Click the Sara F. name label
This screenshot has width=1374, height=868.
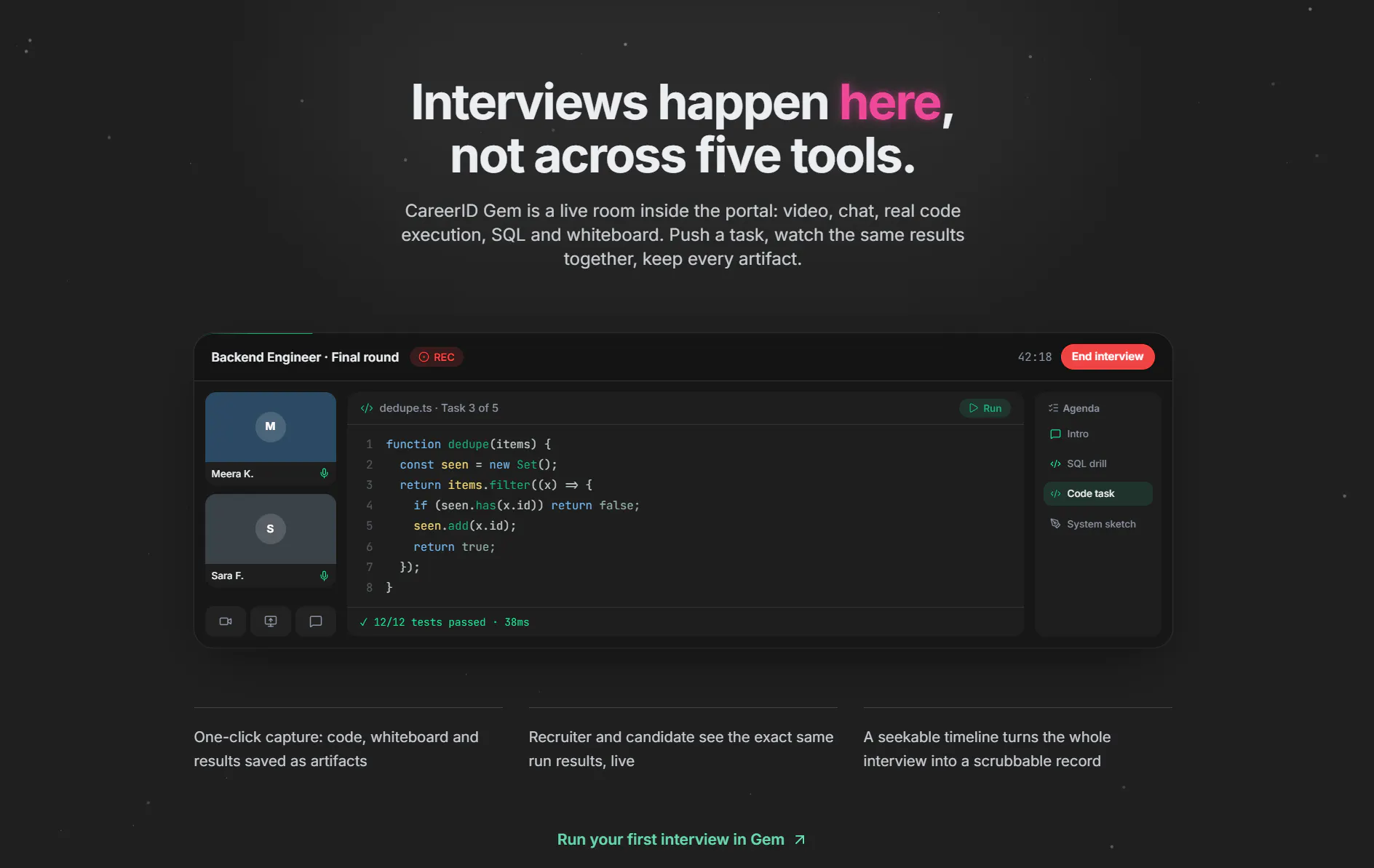click(x=227, y=576)
